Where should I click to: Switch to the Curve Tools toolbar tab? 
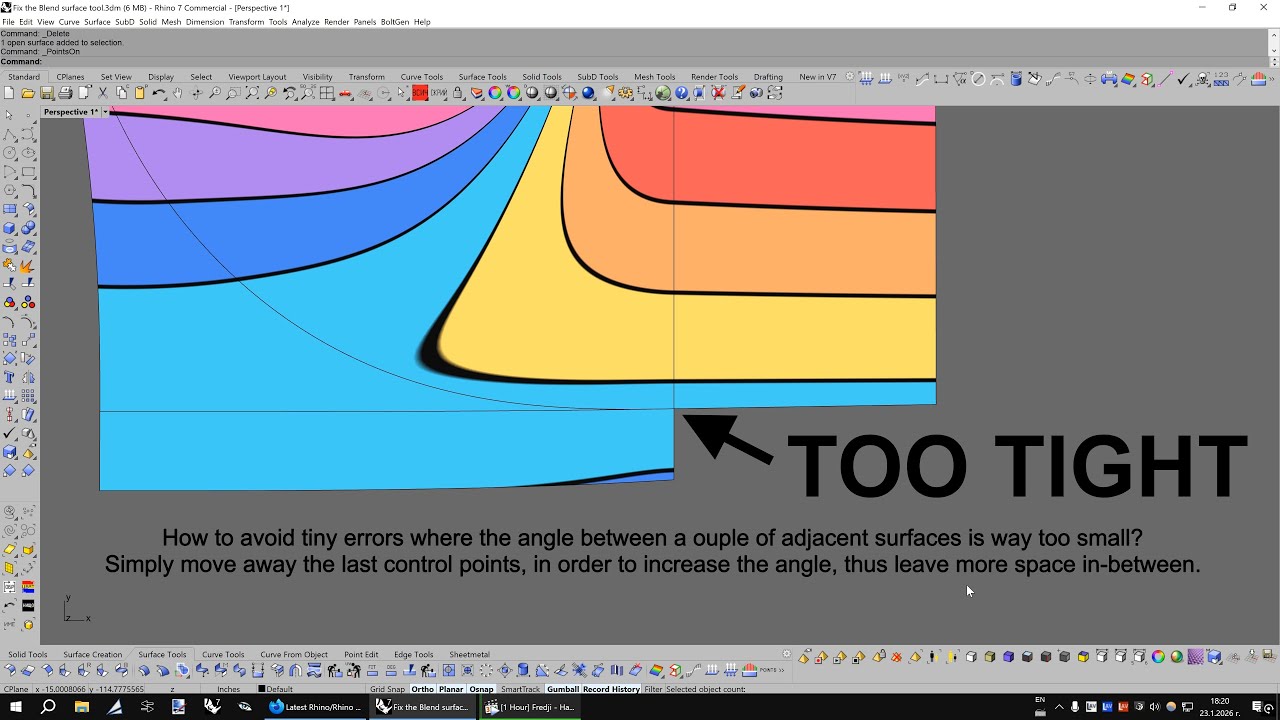click(x=421, y=77)
